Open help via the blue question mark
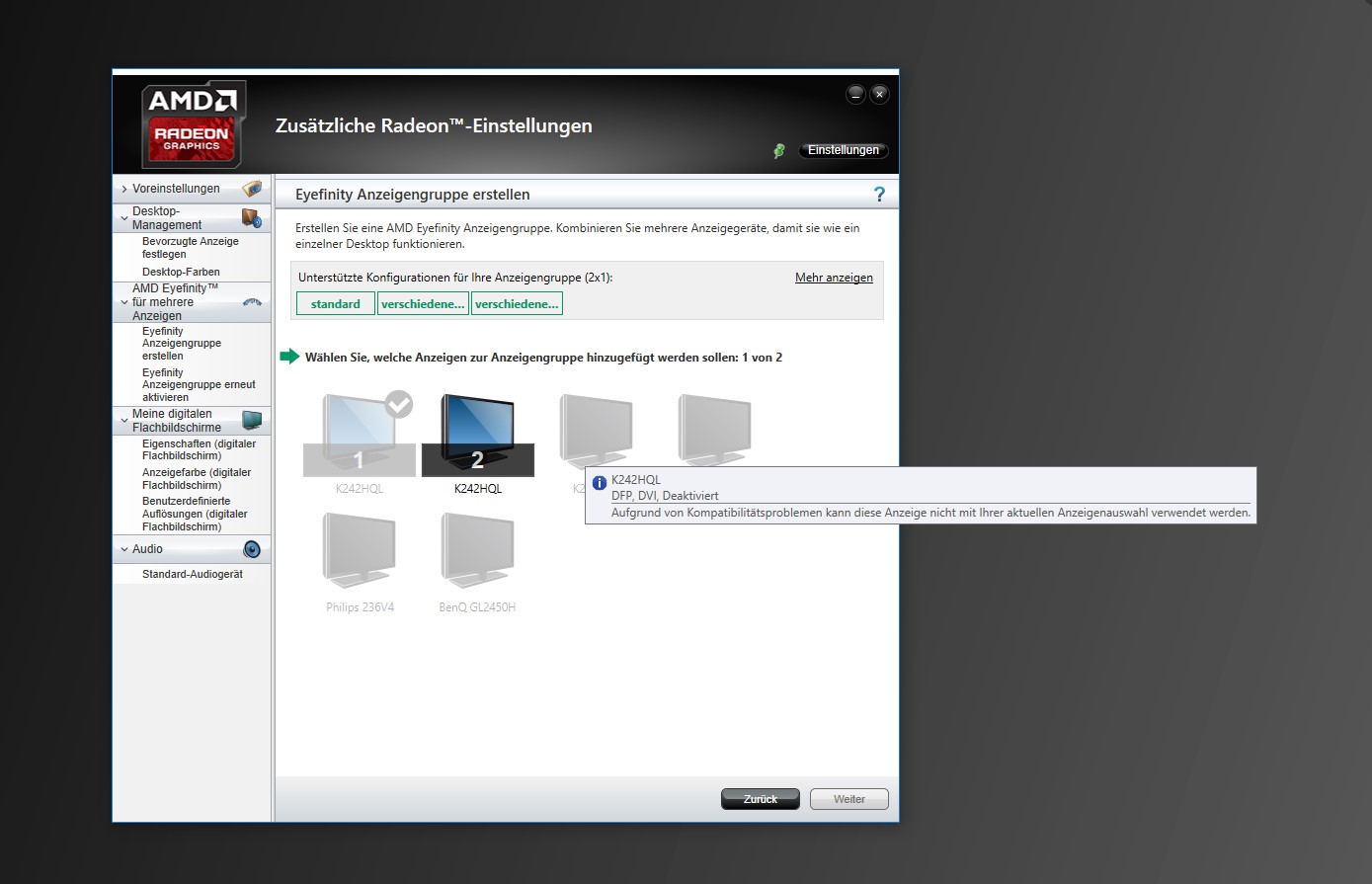The image size is (1372, 884). (879, 195)
